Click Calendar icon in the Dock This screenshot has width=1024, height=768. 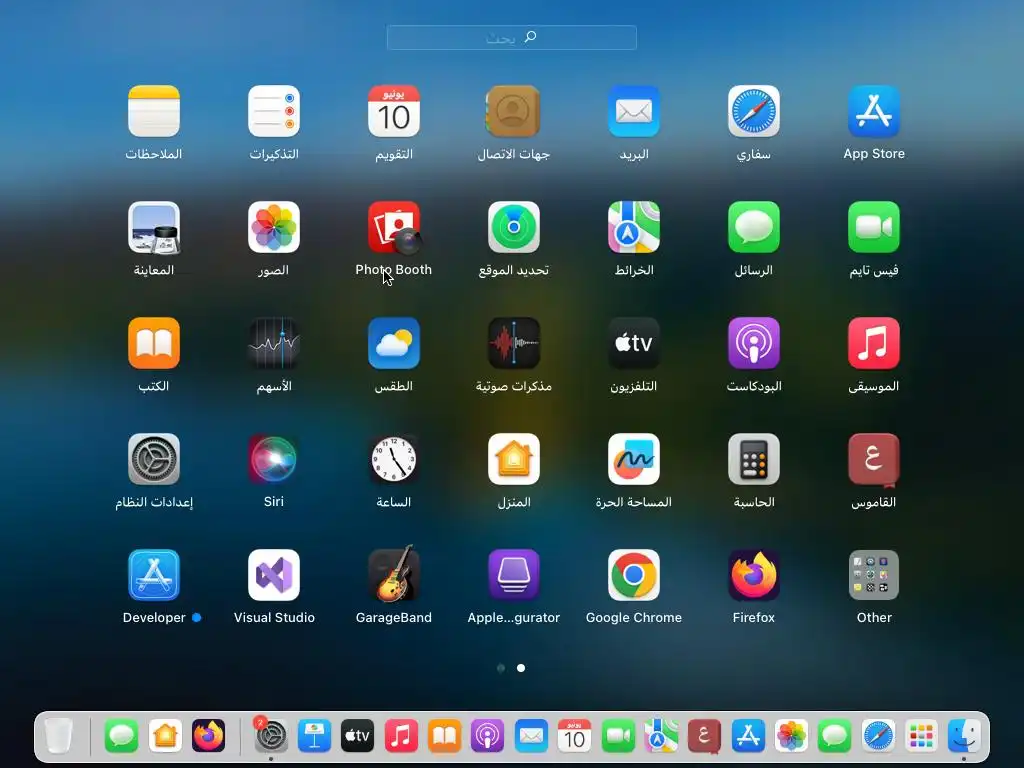point(574,736)
